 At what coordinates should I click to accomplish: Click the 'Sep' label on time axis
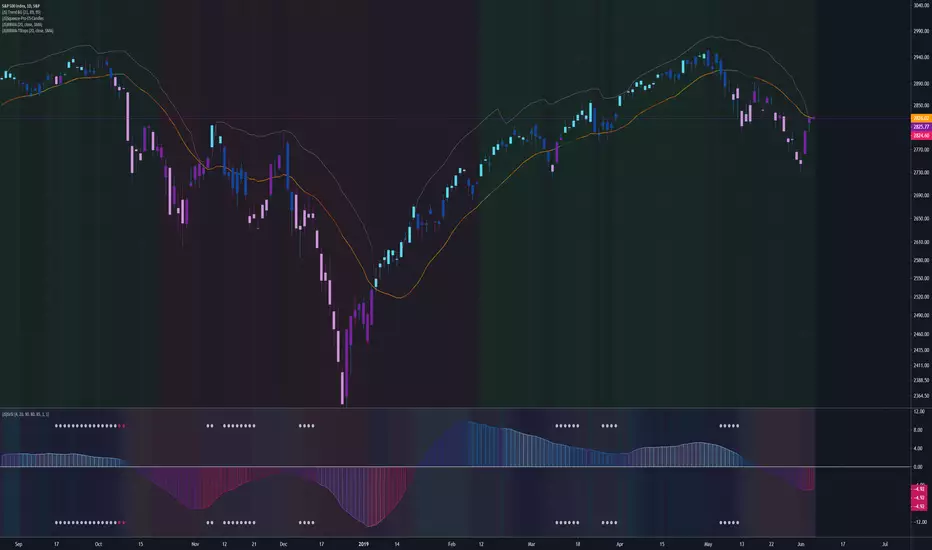tap(18, 544)
